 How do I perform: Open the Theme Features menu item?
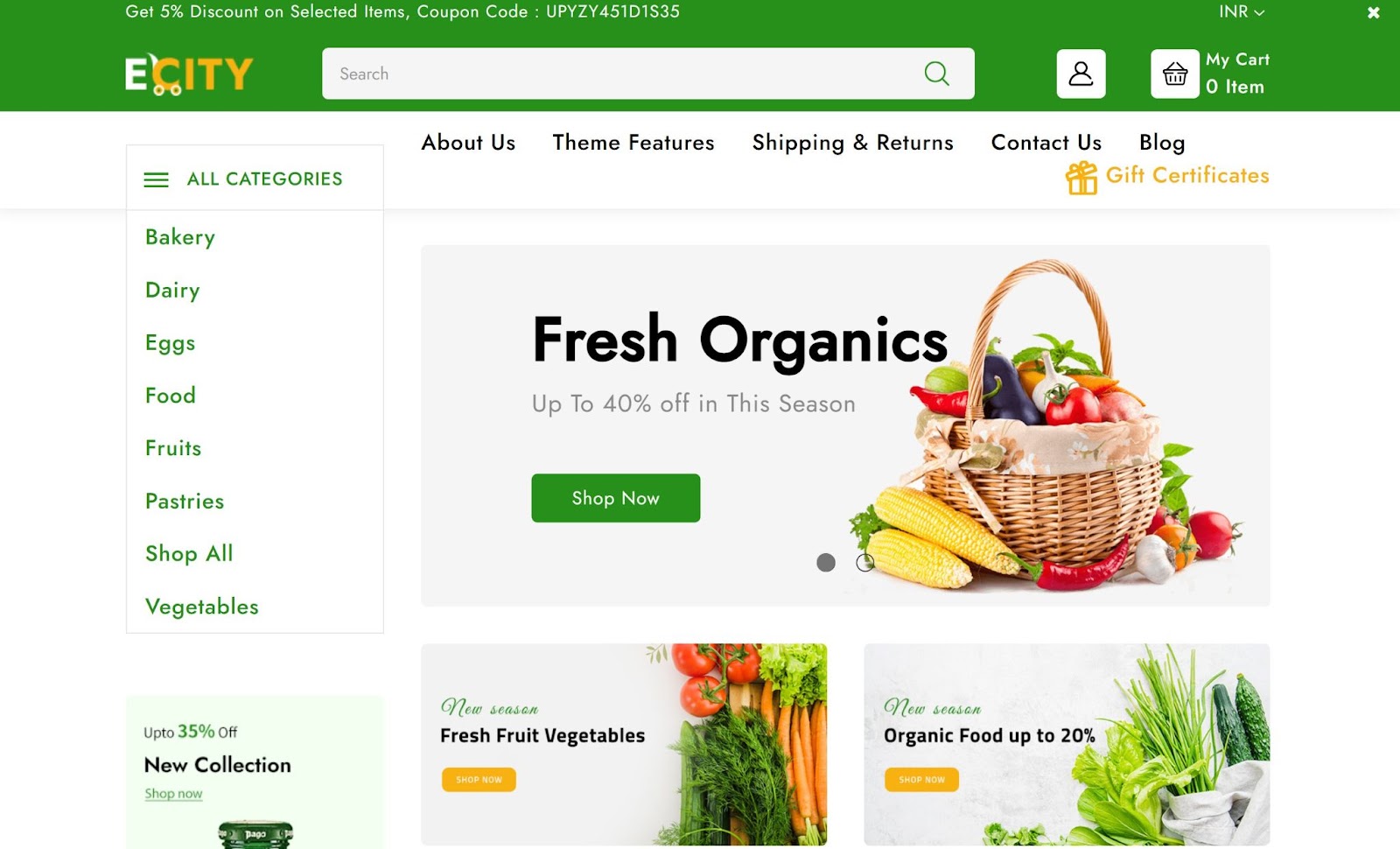click(x=633, y=143)
